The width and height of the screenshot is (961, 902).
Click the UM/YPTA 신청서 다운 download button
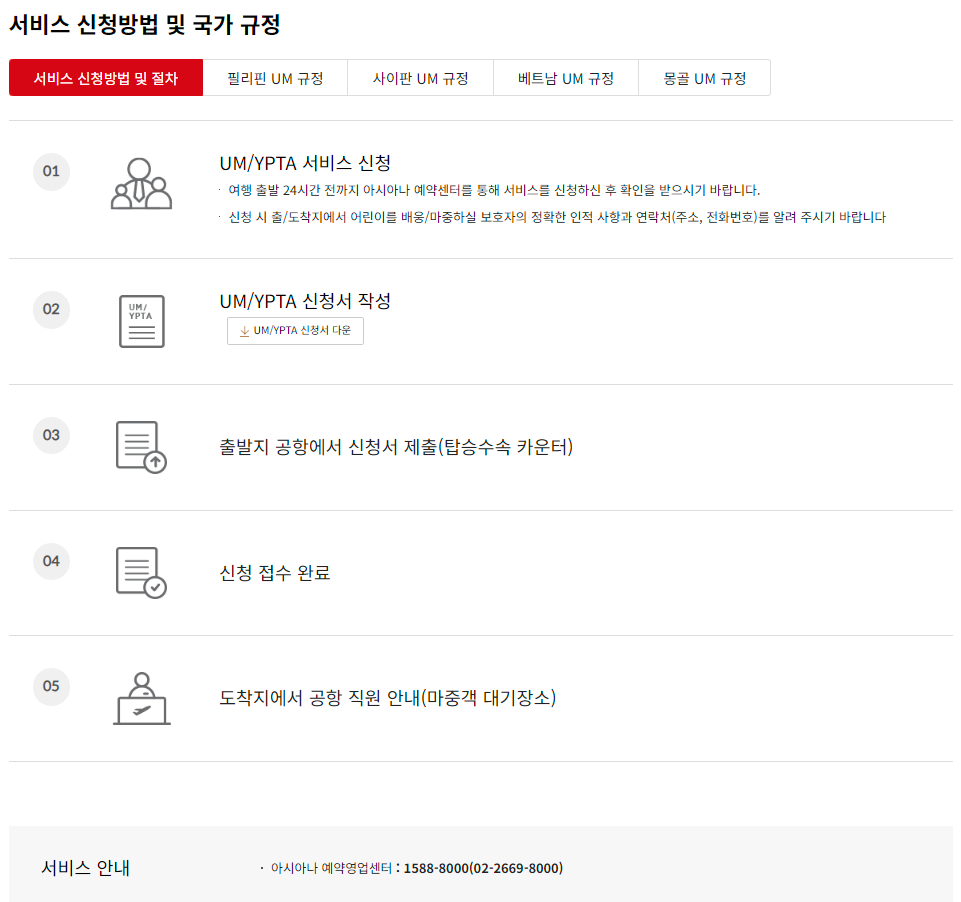[295, 331]
